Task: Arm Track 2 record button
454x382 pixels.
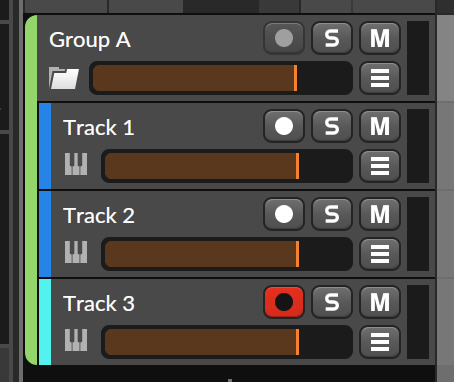Action: 284,214
